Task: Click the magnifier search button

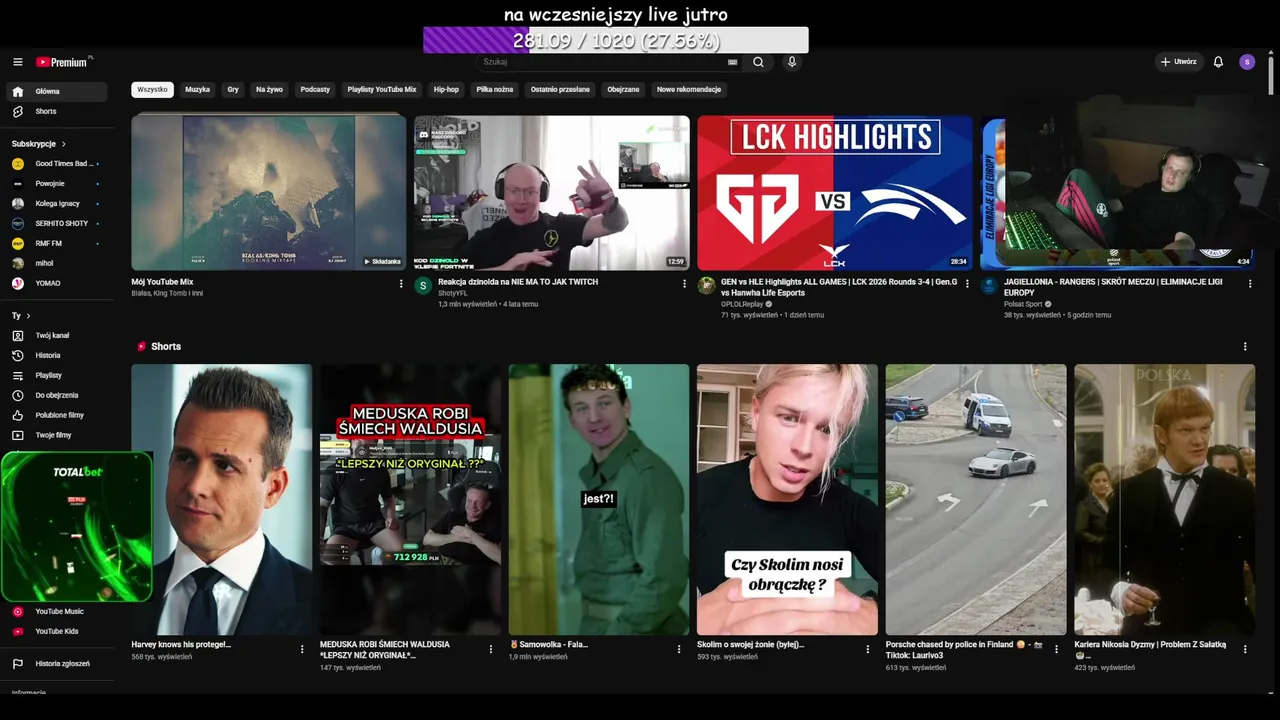Action: pyautogui.click(x=758, y=62)
